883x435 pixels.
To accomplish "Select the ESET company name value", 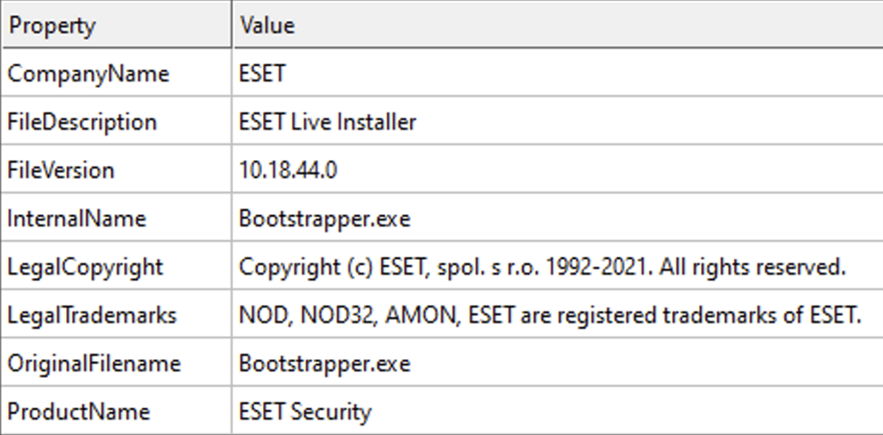I will 262,74.
